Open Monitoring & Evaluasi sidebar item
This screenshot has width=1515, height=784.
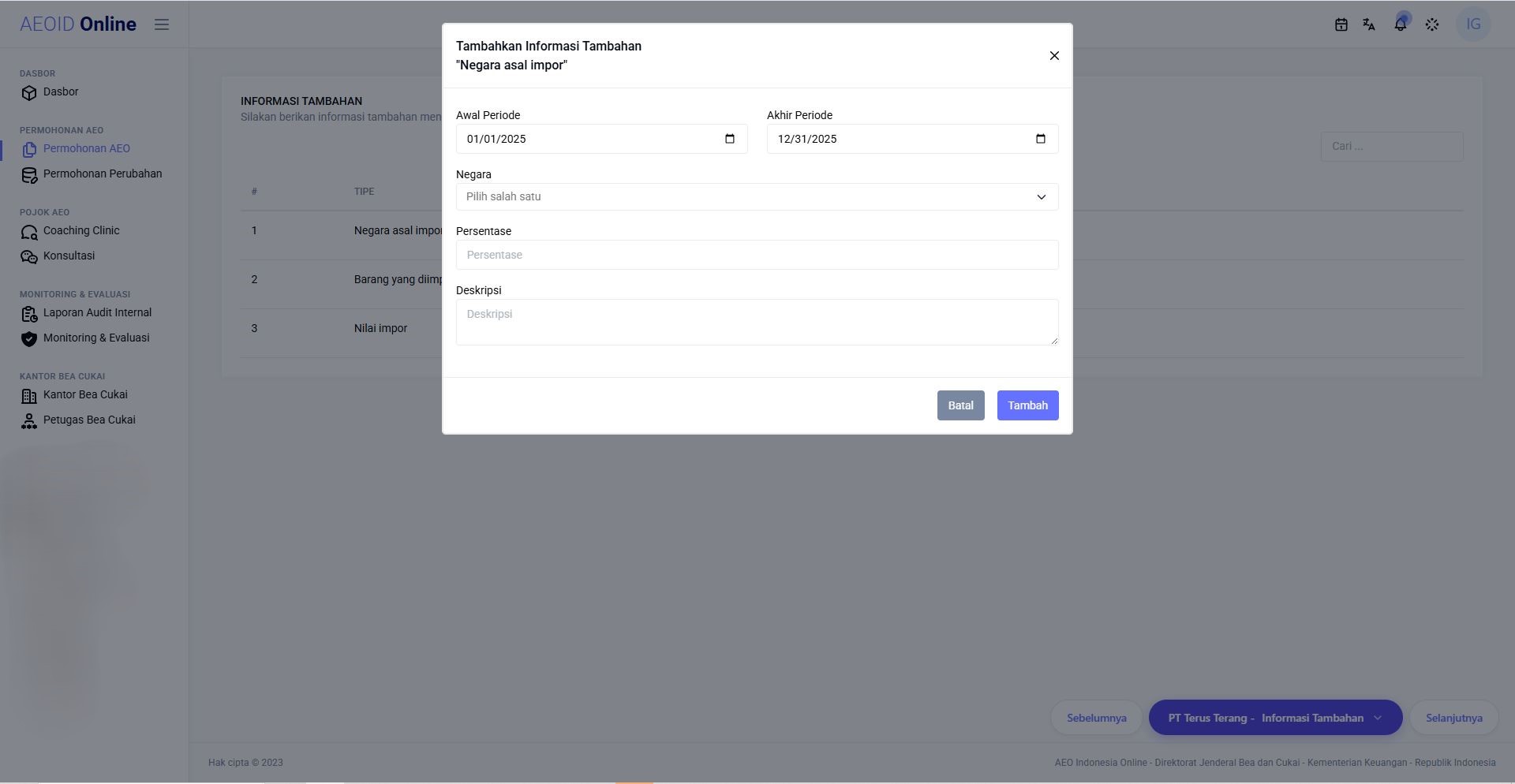point(96,338)
